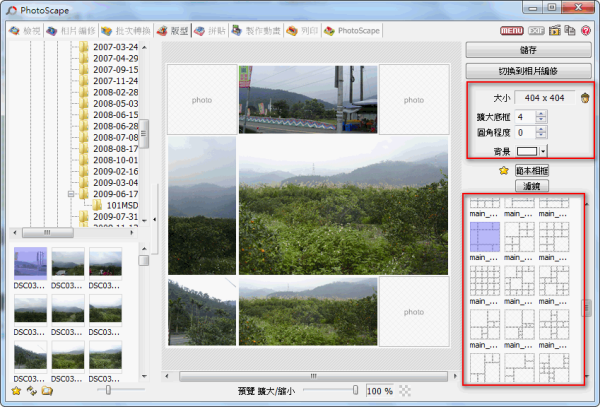Click the folder clapboard icon next to EXIF

click(554, 31)
